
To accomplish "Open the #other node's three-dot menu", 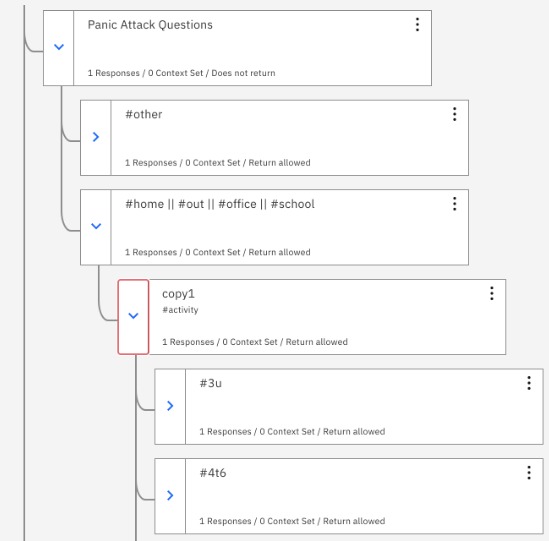I will click(454, 114).
